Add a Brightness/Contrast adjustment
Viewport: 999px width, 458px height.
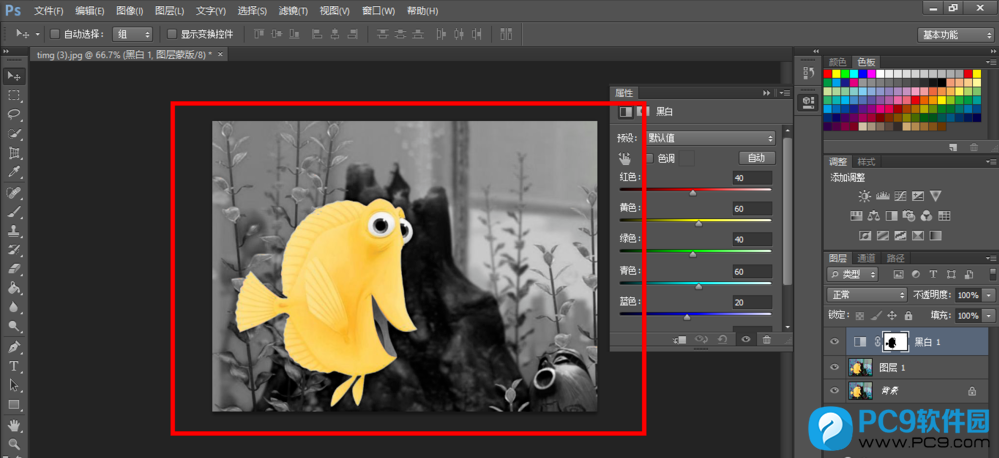pos(863,196)
